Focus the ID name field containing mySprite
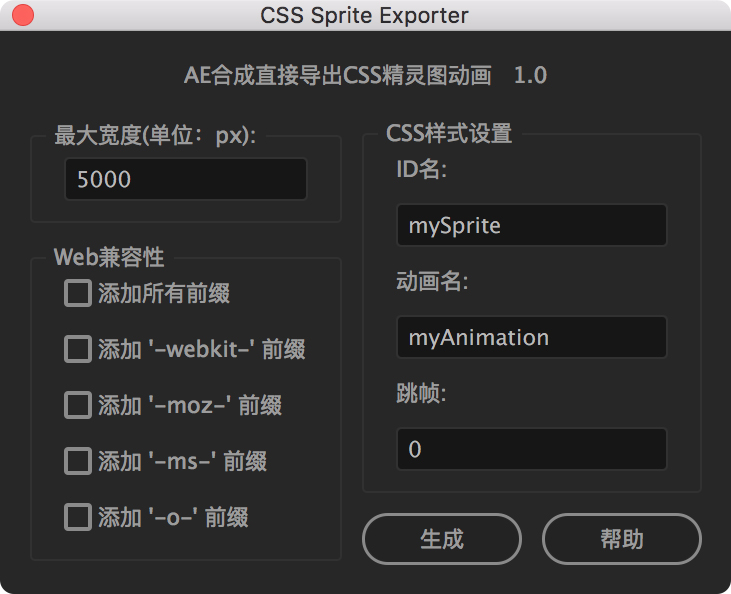The height and width of the screenshot is (594, 731). [x=531, y=225]
